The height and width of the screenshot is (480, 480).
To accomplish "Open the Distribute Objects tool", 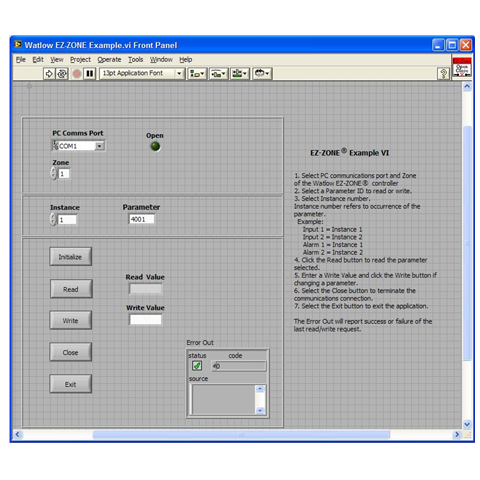I will click(x=218, y=73).
